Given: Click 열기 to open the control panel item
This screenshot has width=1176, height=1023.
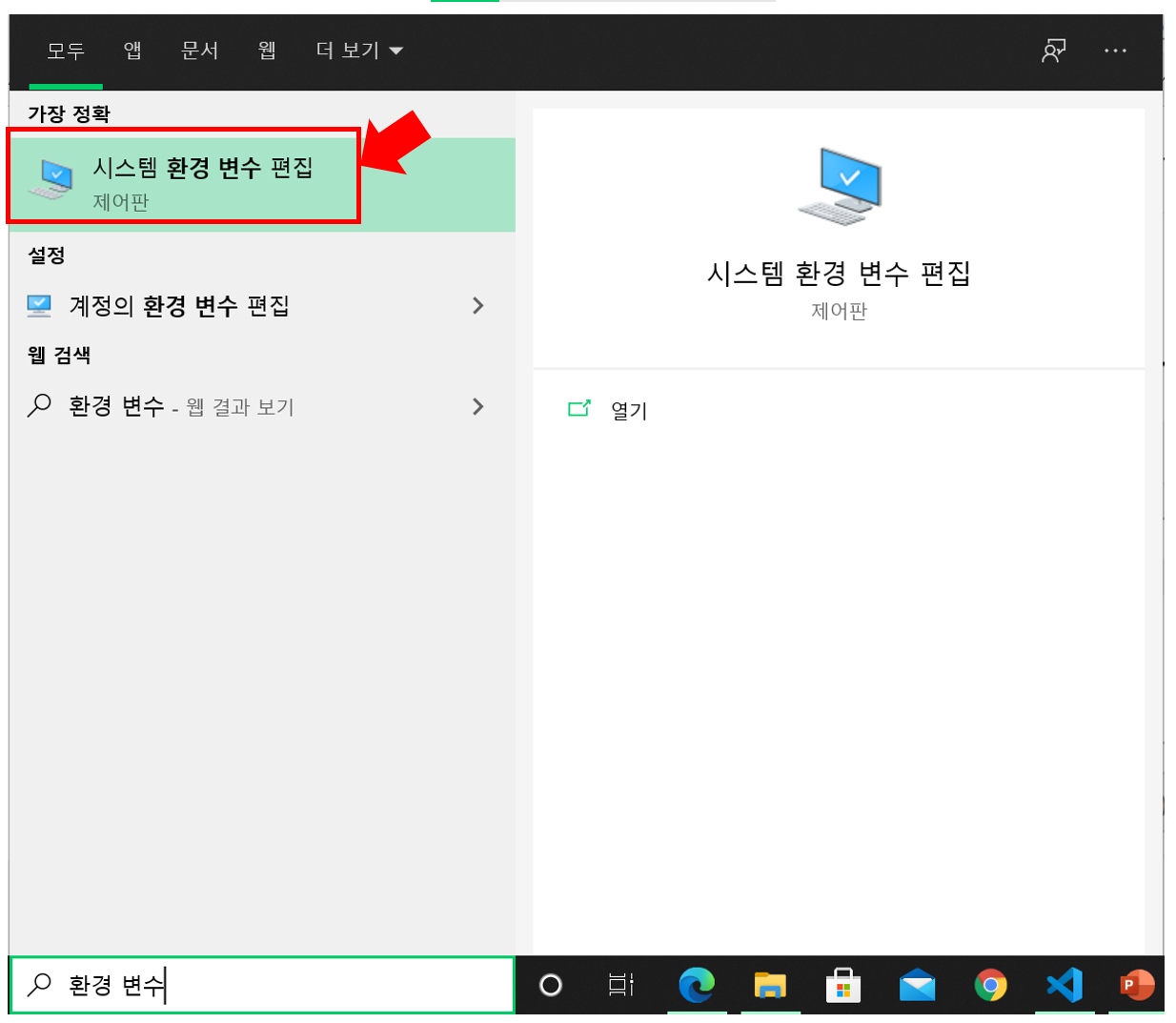Looking at the screenshot, I should (629, 411).
